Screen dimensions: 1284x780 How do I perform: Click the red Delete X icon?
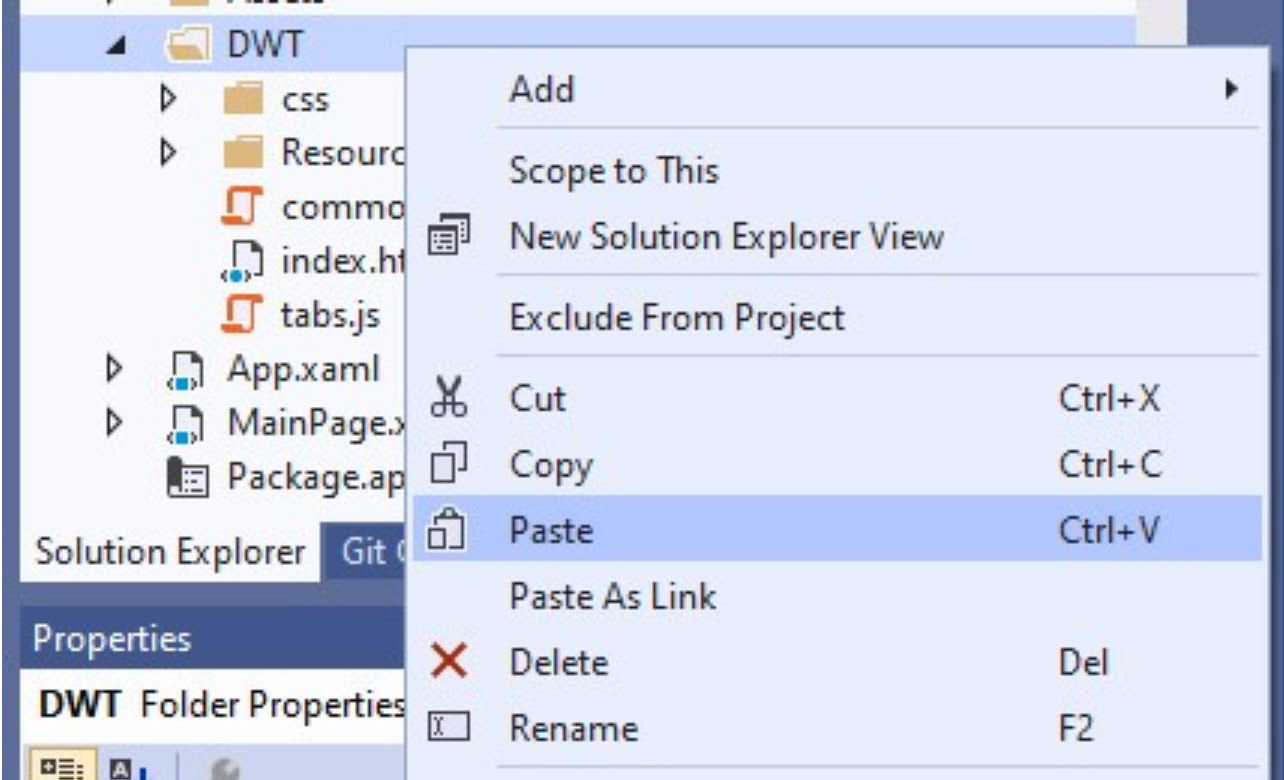pos(448,661)
